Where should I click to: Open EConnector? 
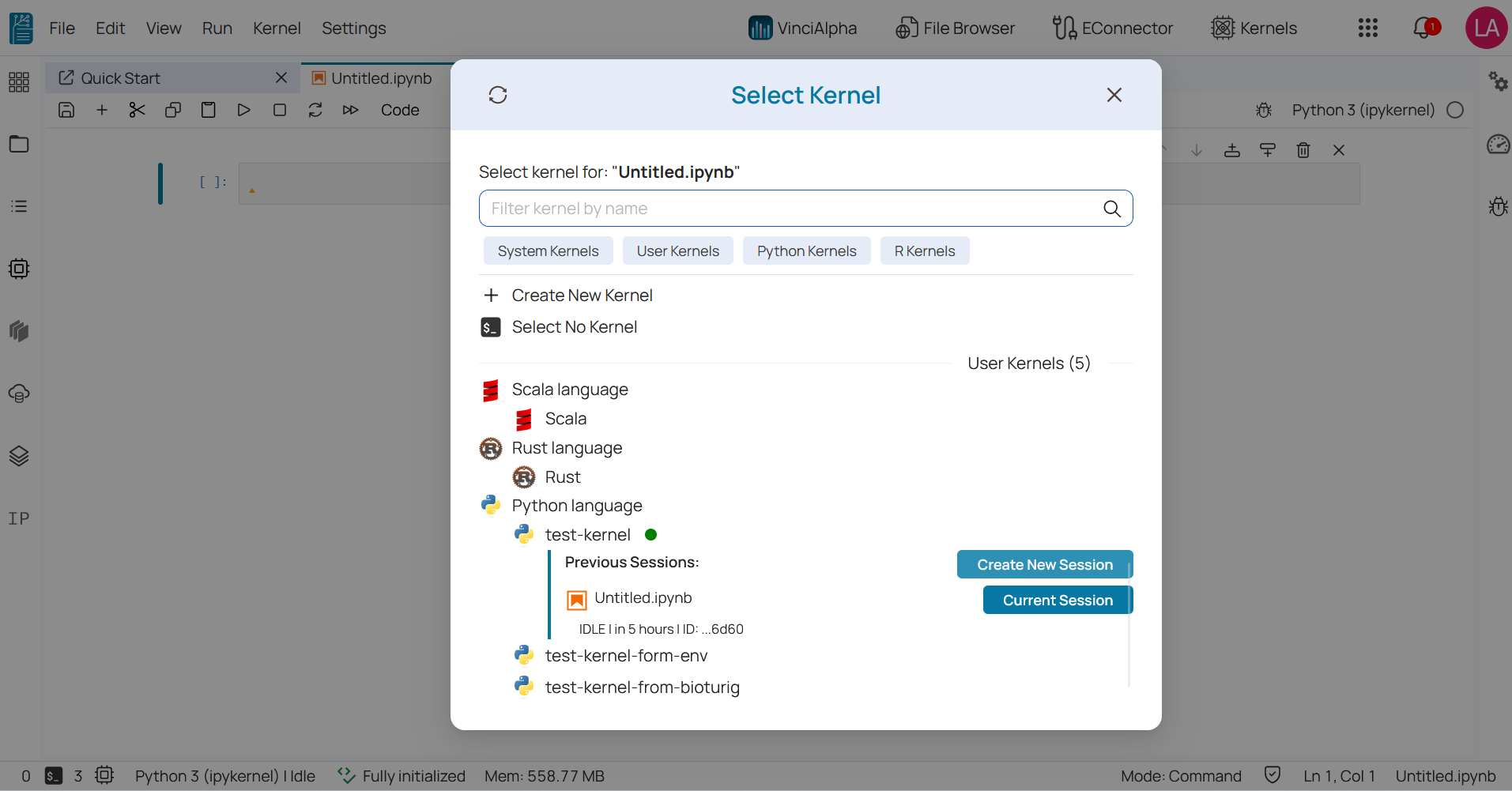(x=1112, y=28)
